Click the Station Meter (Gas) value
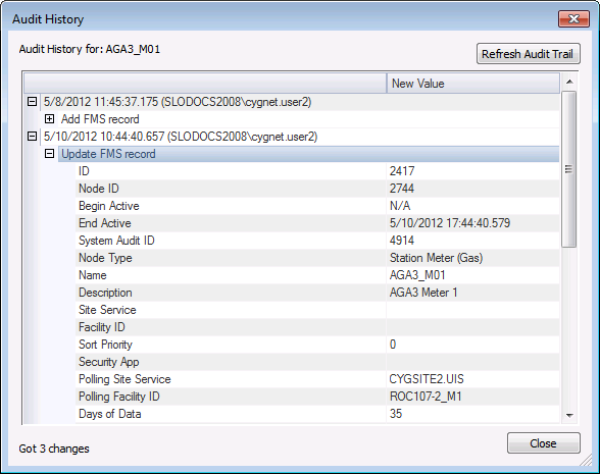 click(x=436, y=258)
